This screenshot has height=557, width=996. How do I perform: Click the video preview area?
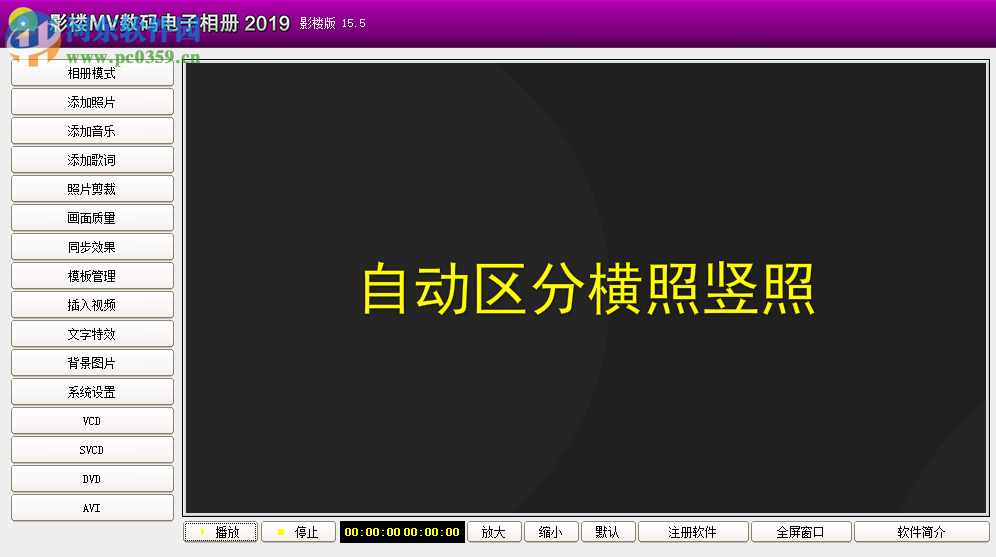(x=586, y=288)
